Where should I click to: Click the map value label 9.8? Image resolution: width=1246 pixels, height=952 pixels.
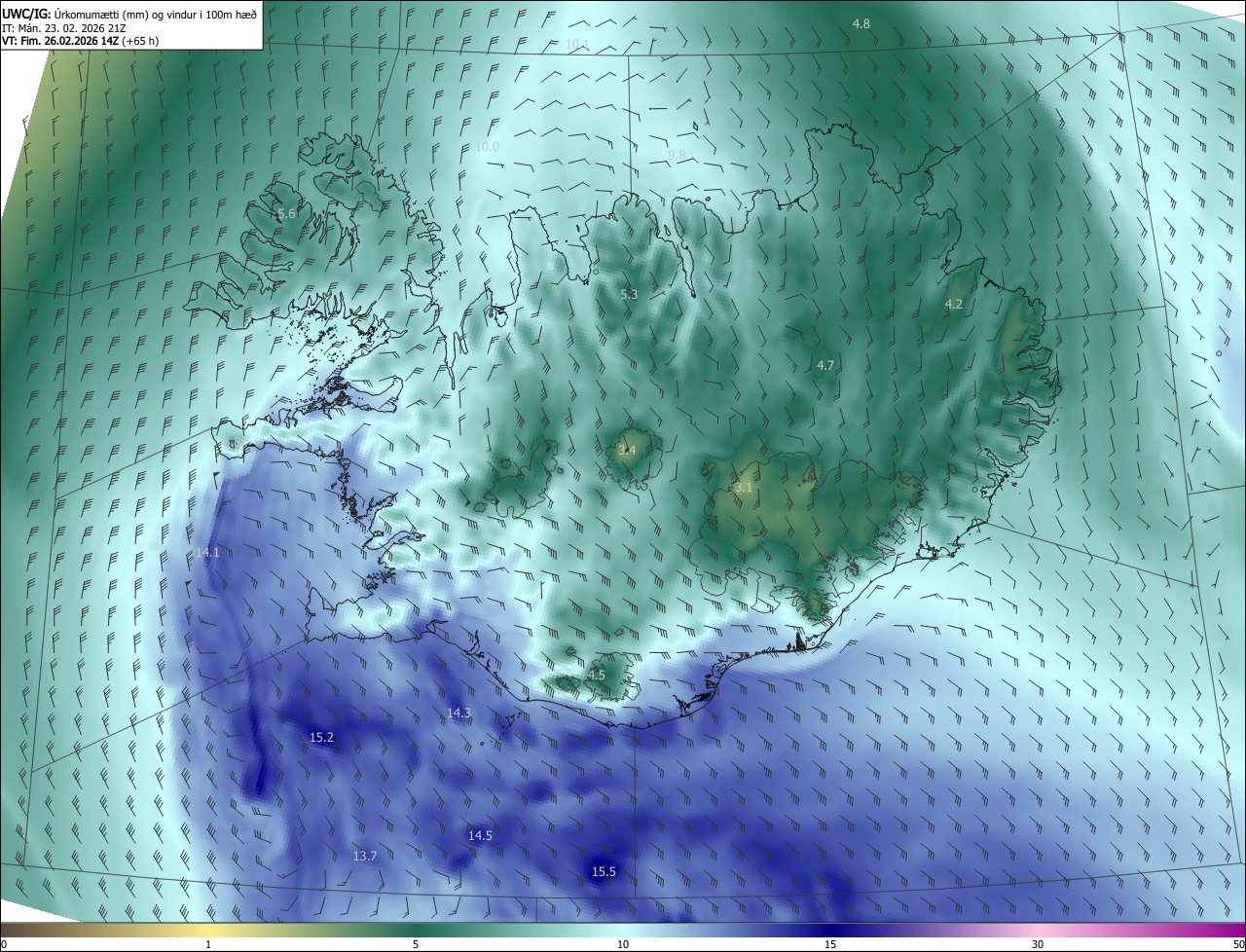click(x=677, y=156)
